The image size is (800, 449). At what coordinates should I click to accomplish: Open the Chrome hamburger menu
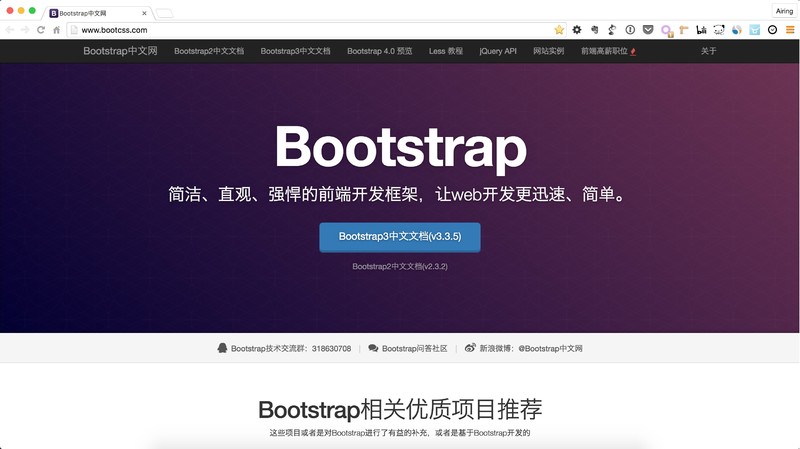[790, 30]
